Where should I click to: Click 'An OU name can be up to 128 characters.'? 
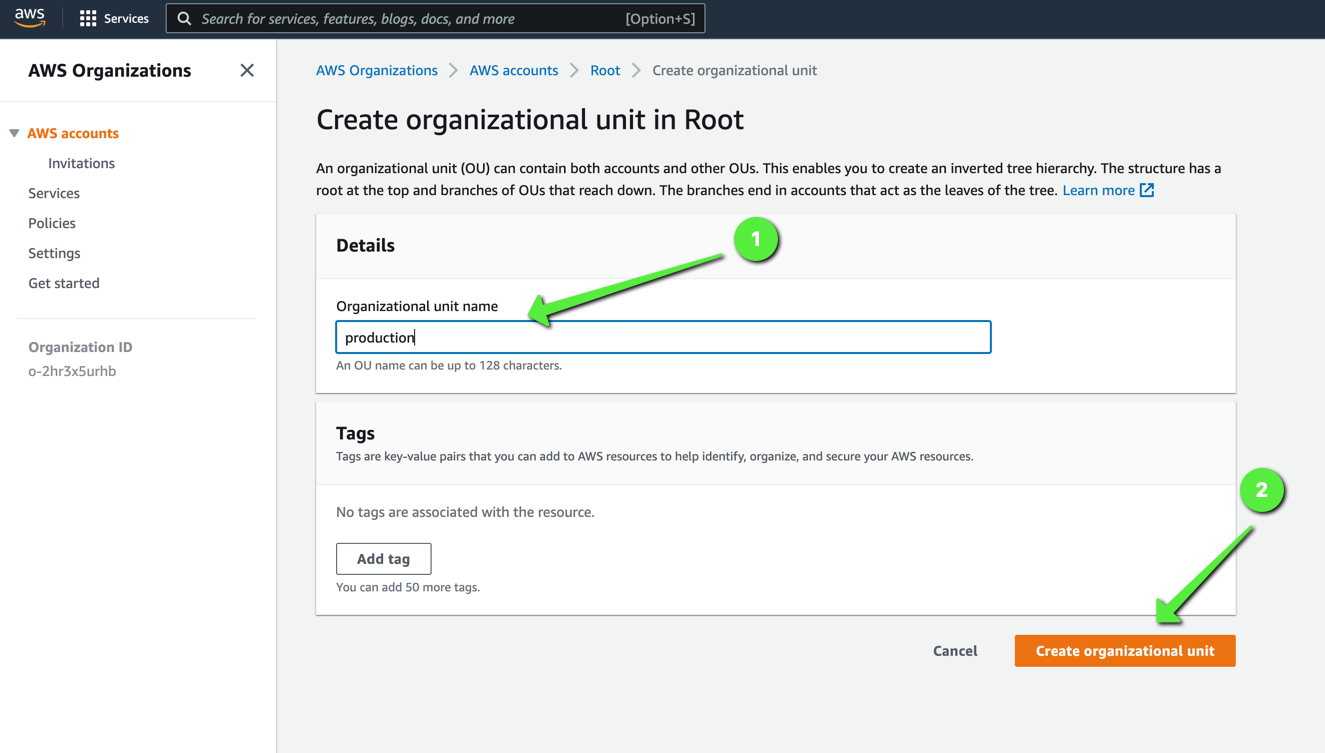pyautogui.click(x=449, y=365)
